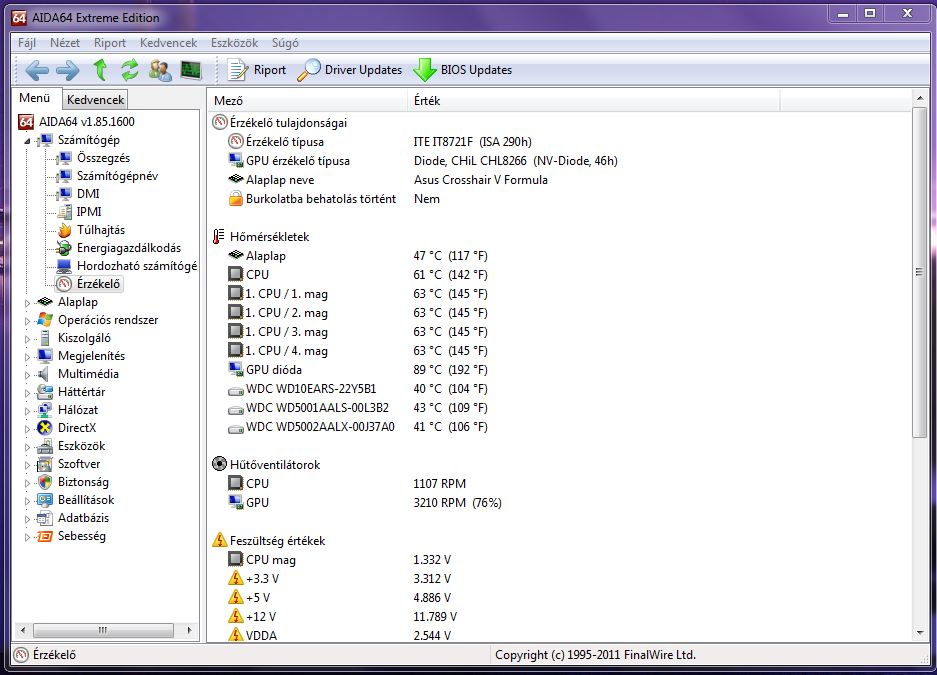Open the Súgó menu

(x=285, y=43)
